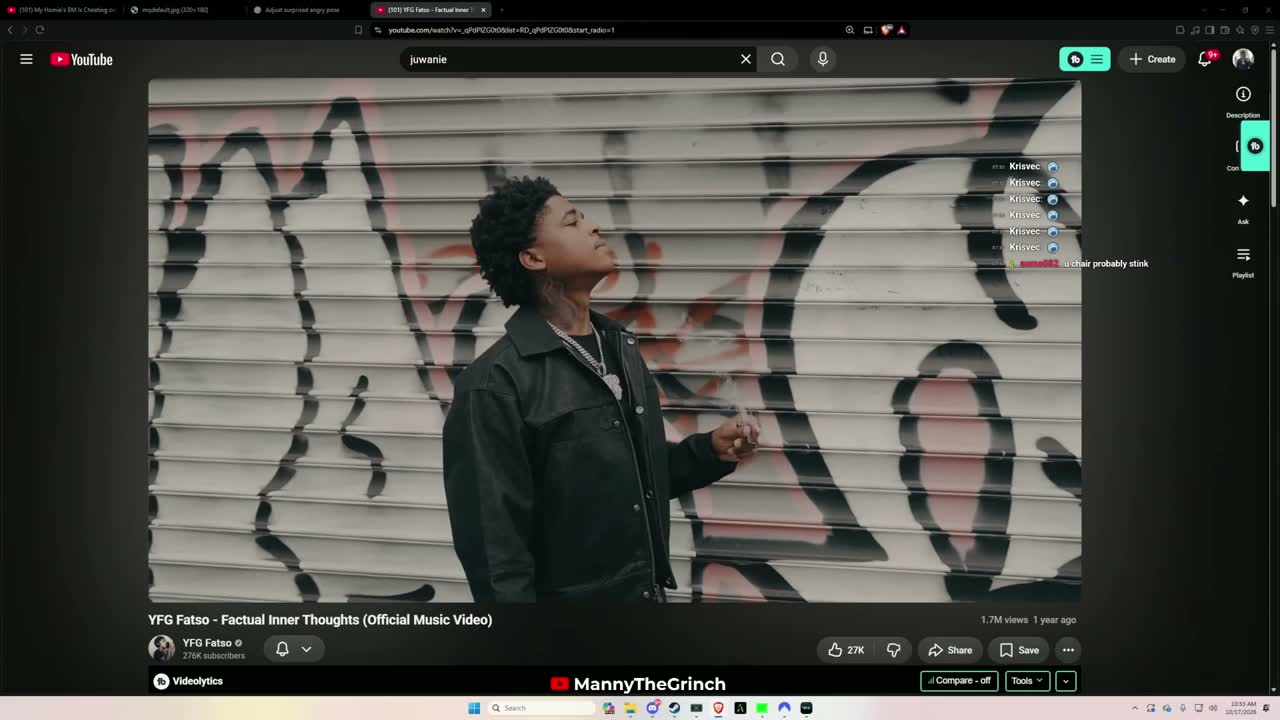Open the Playlist panel
This screenshot has height=720, width=1280.
coord(1243,262)
